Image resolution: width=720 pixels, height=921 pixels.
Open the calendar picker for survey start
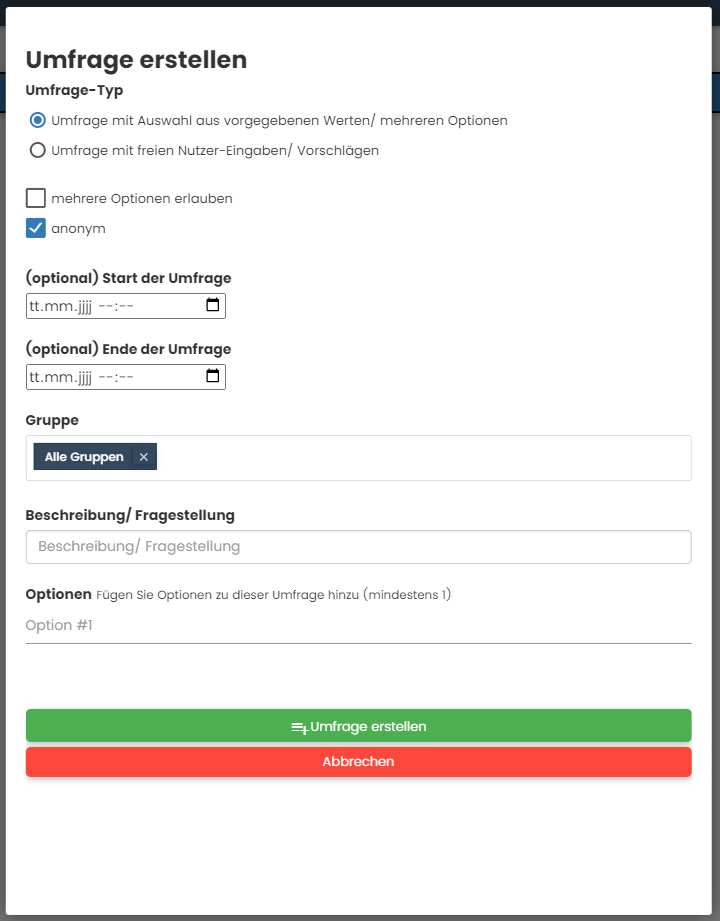click(x=212, y=306)
